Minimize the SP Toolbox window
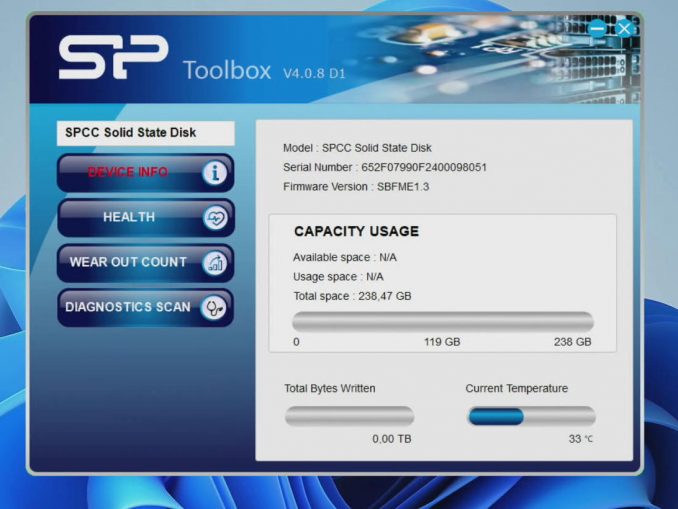This screenshot has width=678, height=509. tap(598, 29)
